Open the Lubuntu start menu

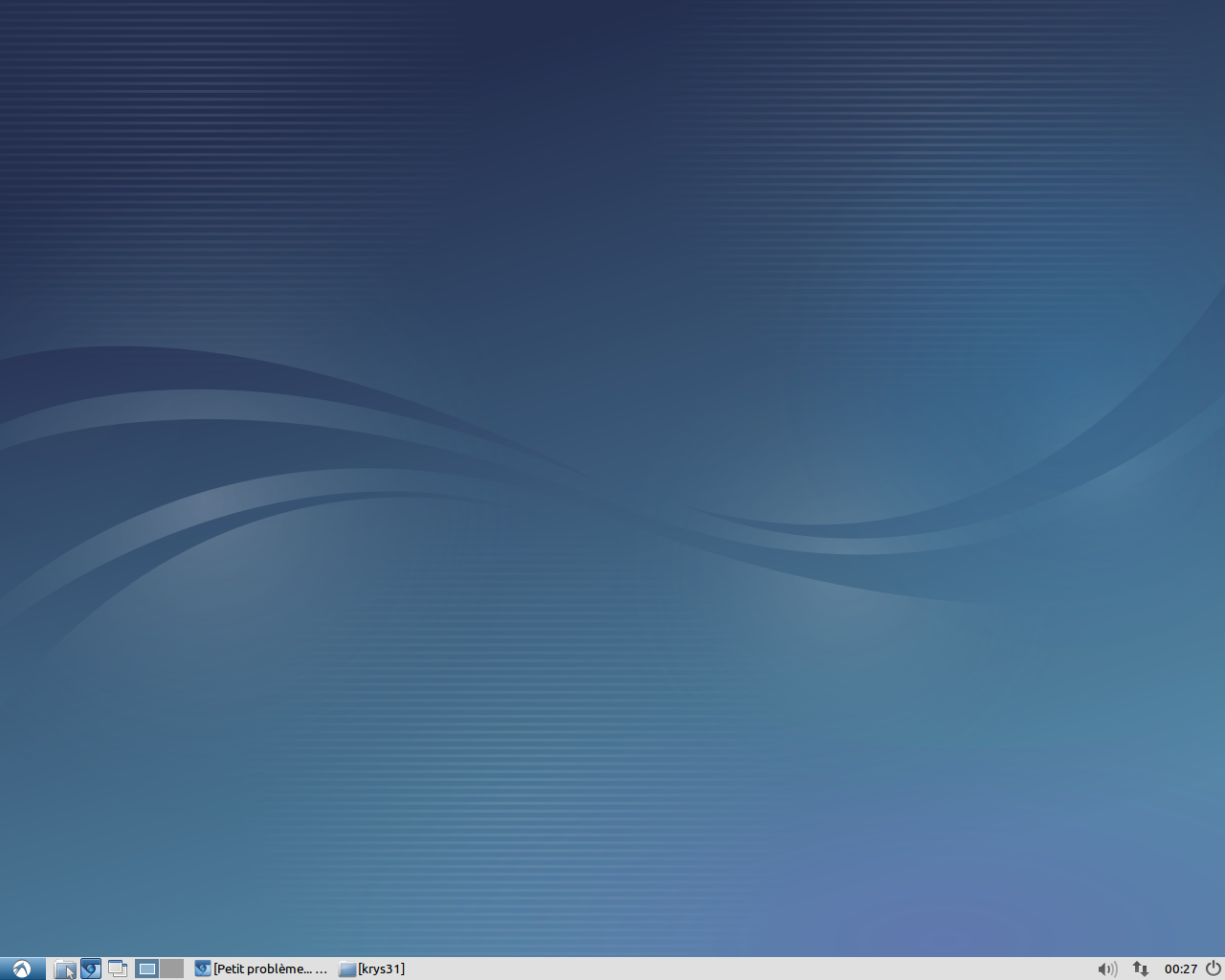pos(22,969)
